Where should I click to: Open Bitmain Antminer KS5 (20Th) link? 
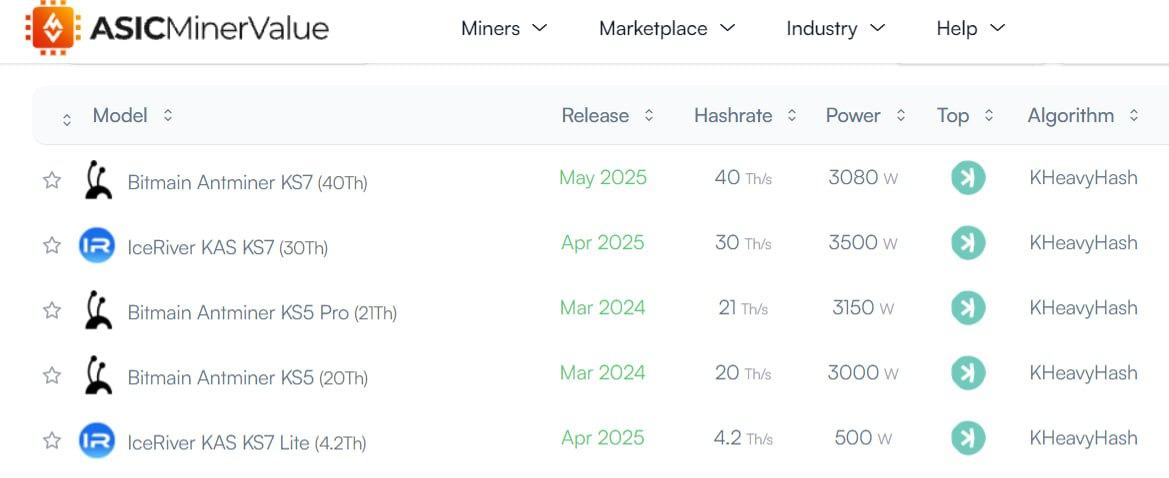coord(248,377)
